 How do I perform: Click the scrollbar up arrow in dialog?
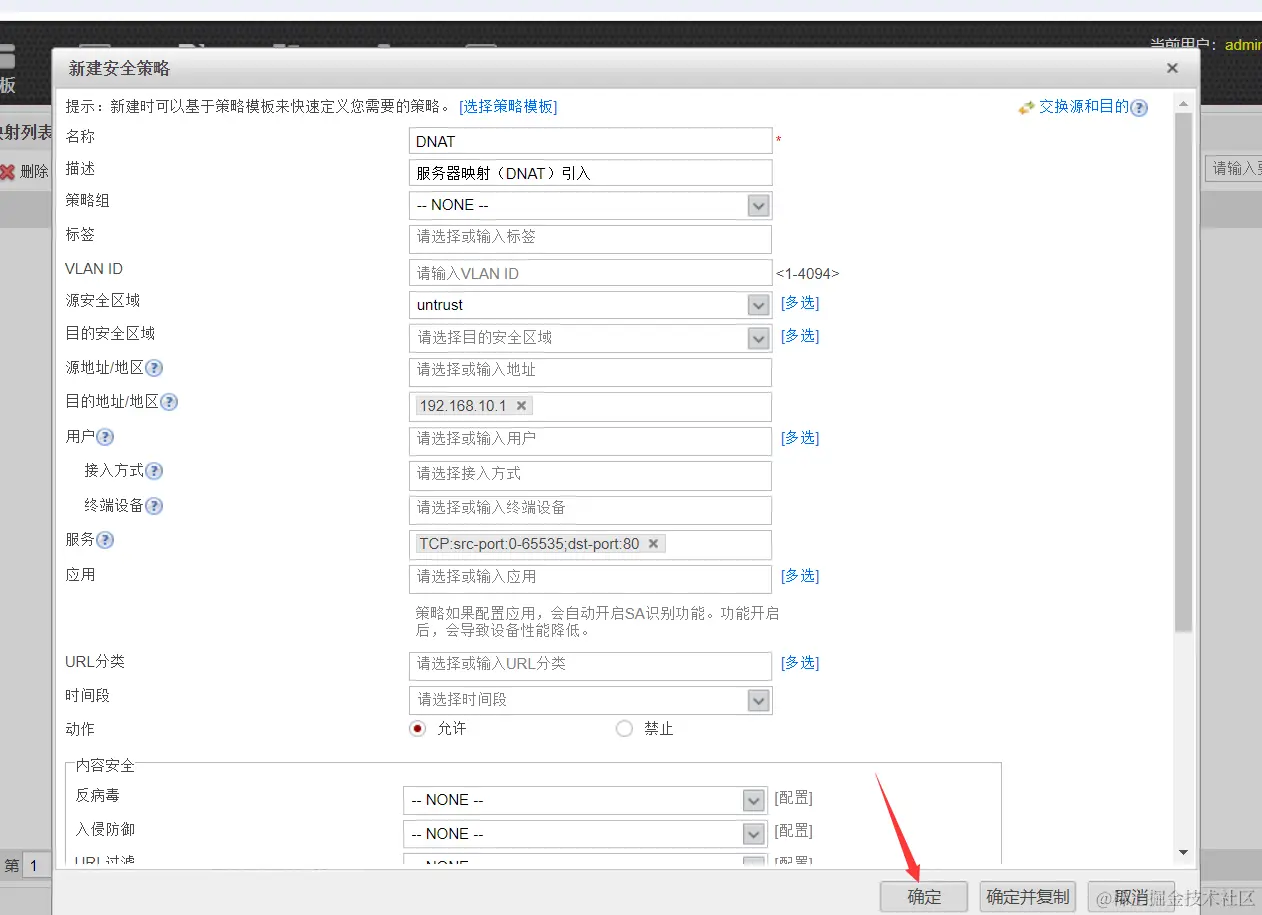(x=1184, y=104)
